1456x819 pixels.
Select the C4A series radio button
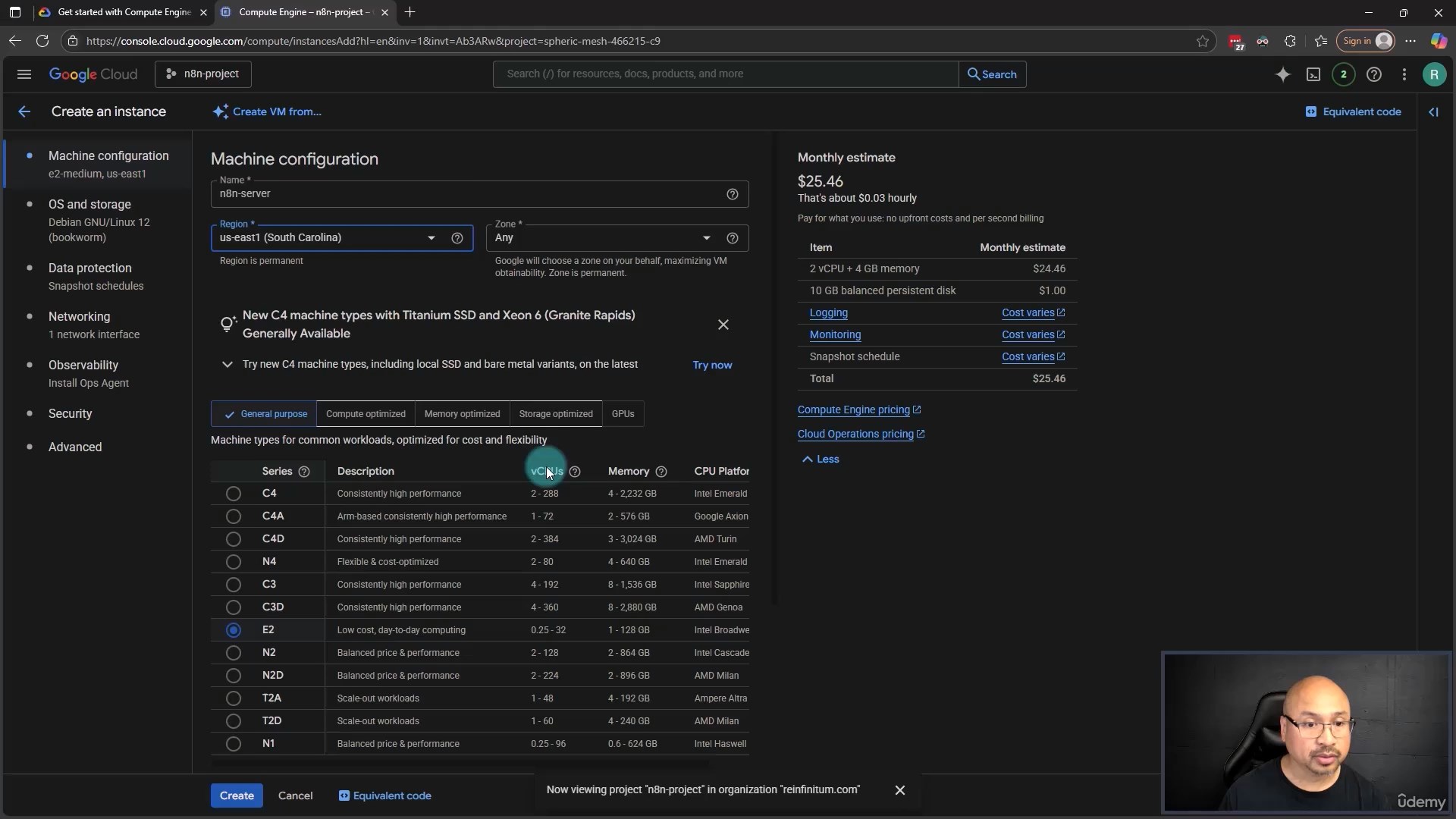[234, 516]
